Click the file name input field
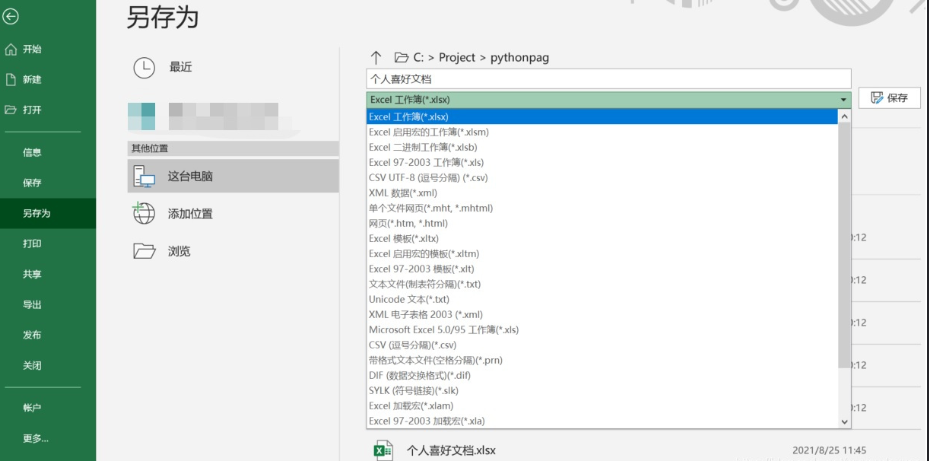 point(608,79)
